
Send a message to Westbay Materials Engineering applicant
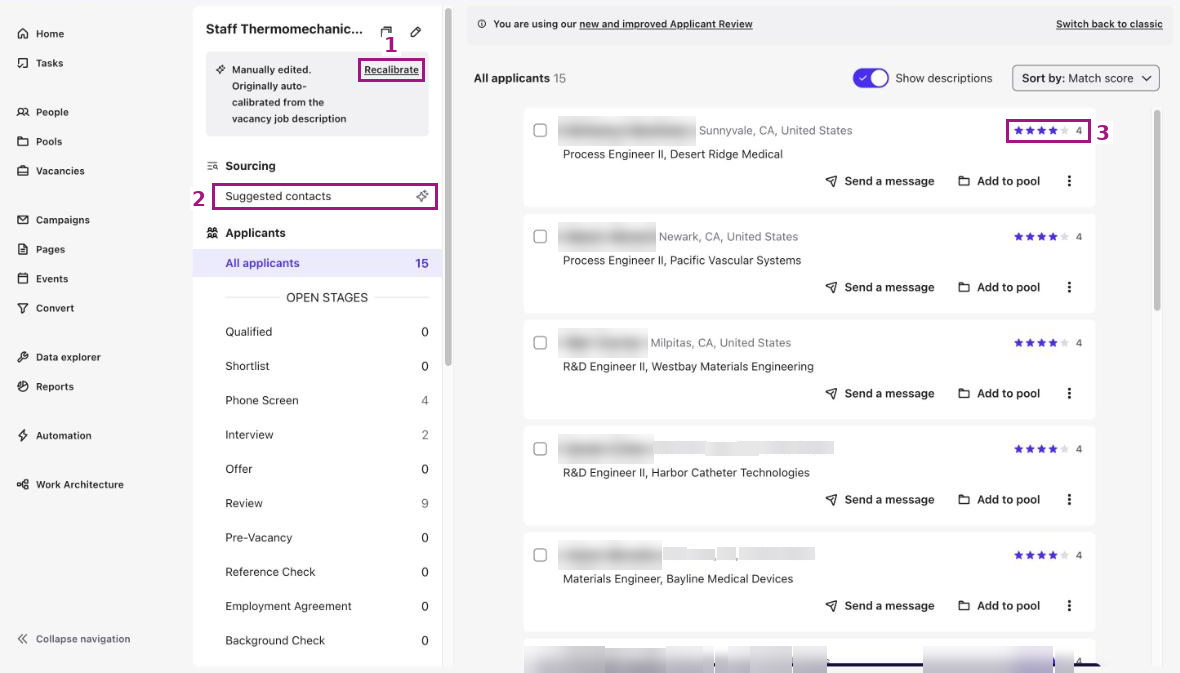(880, 394)
